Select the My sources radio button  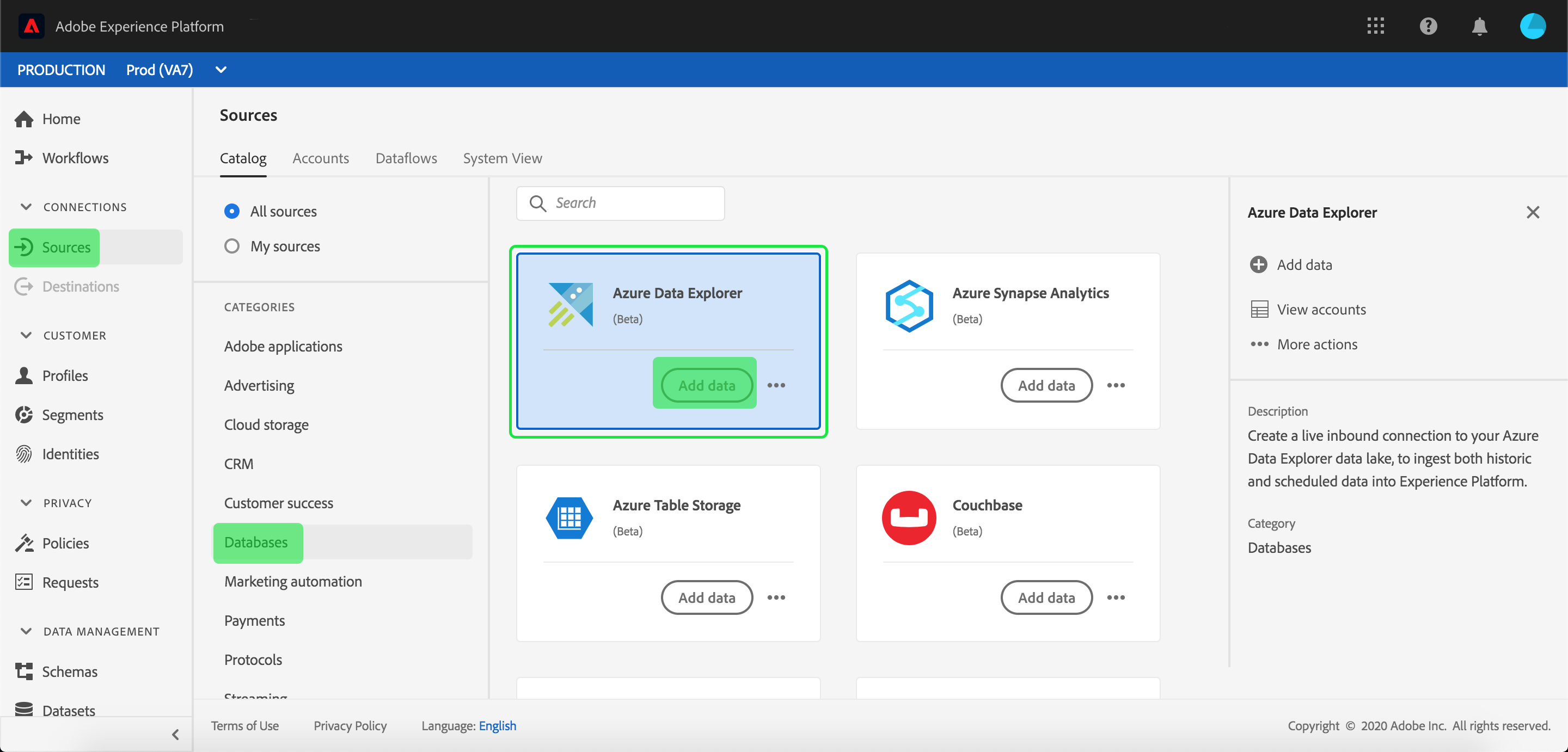[231, 246]
